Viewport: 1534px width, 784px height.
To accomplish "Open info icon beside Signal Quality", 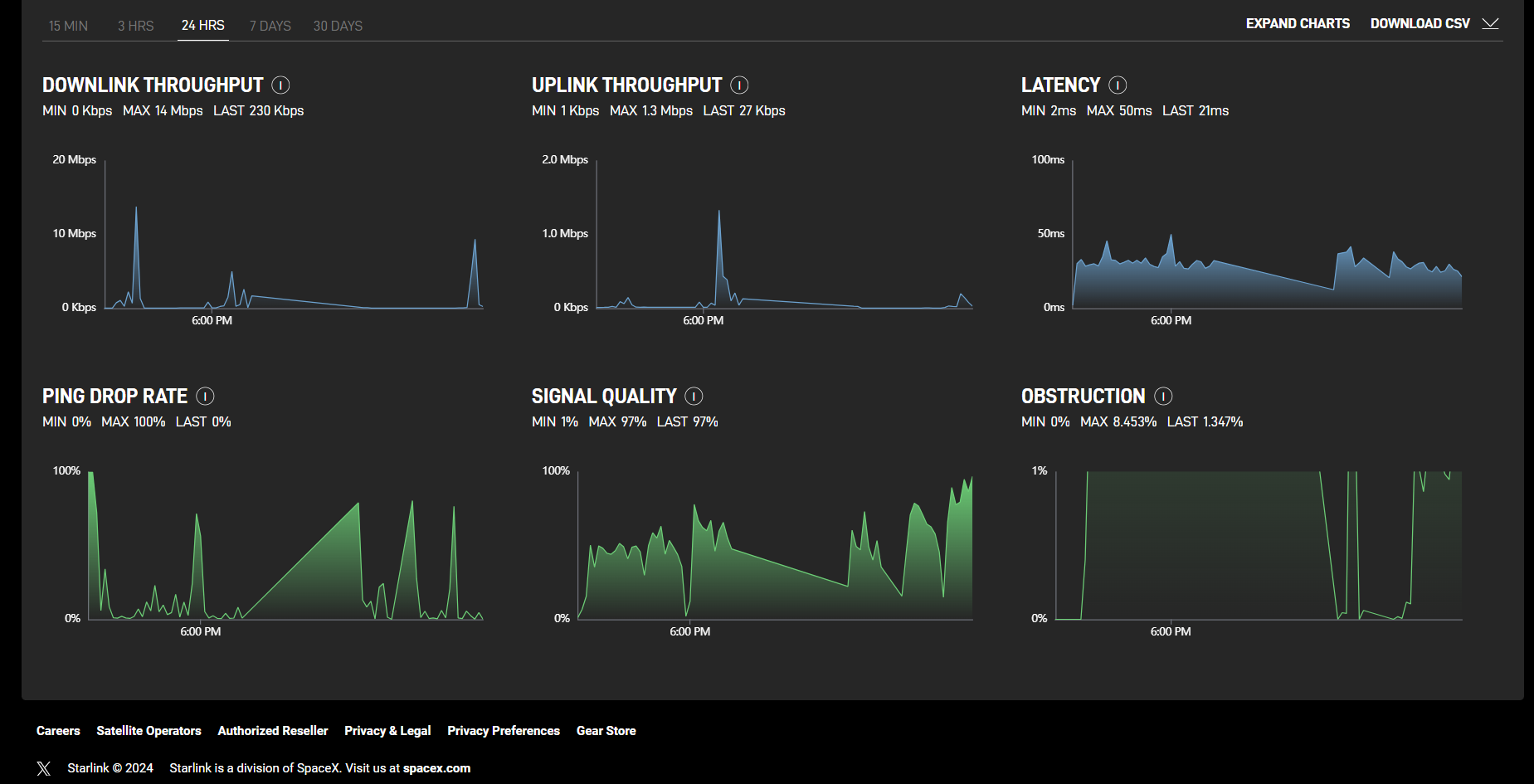I will point(694,397).
